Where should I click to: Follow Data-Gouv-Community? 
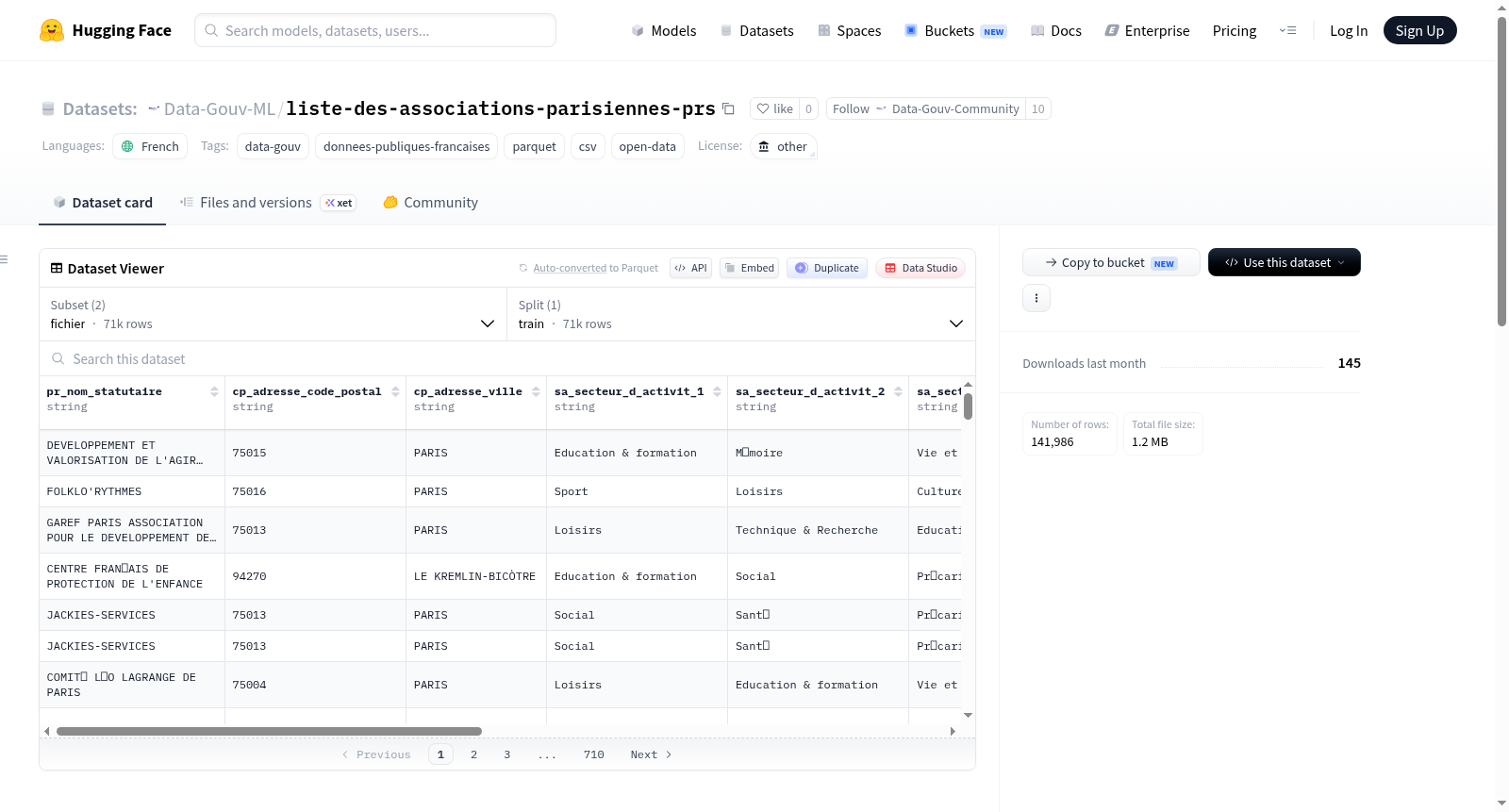pyautogui.click(x=926, y=108)
